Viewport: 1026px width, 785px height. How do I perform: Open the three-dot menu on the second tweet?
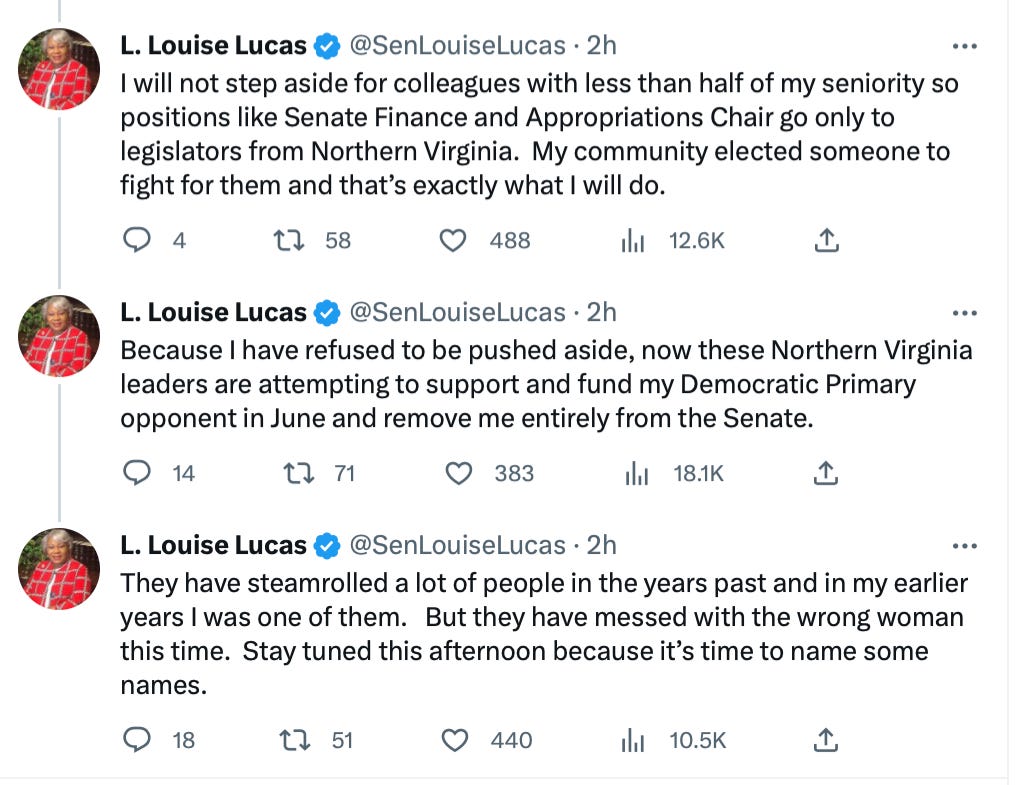966,311
